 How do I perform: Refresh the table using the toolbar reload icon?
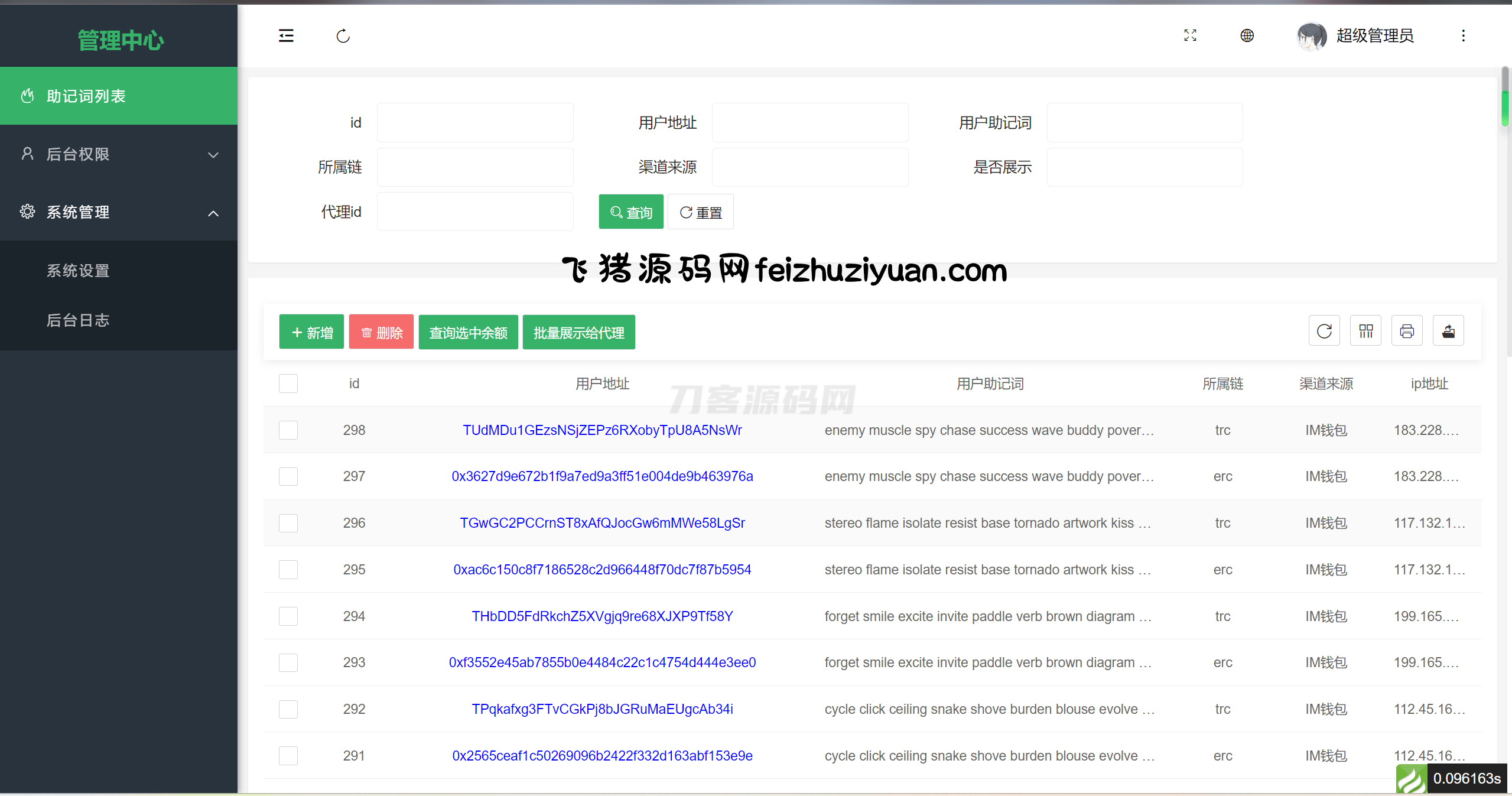[1324, 331]
